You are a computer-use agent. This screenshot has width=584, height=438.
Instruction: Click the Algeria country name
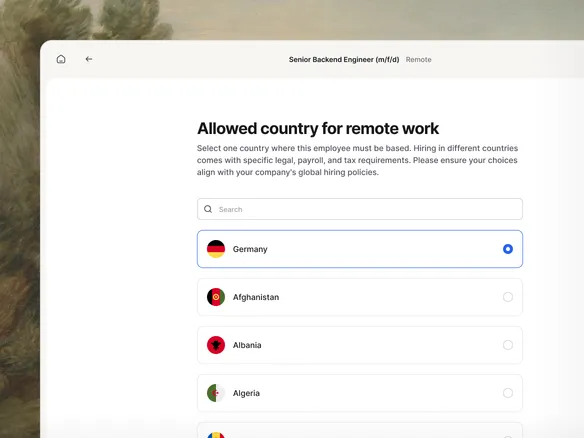(x=246, y=393)
